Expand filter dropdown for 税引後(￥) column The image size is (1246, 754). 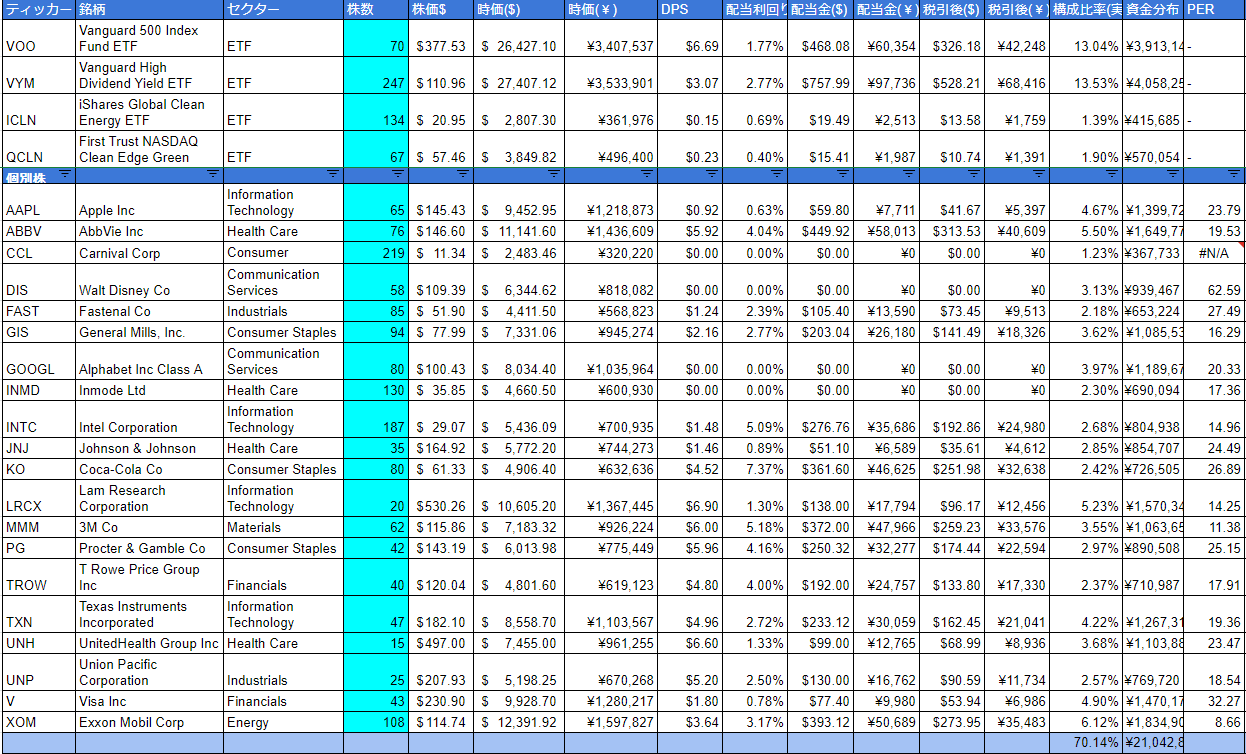(1039, 174)
